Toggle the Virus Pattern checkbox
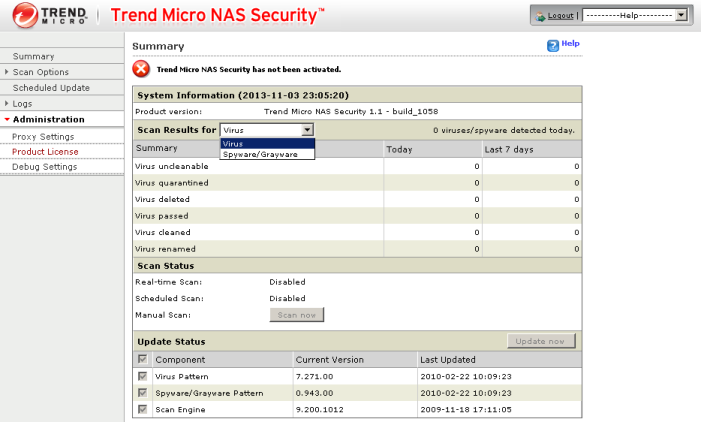701x422 pixels. point(143,376)
